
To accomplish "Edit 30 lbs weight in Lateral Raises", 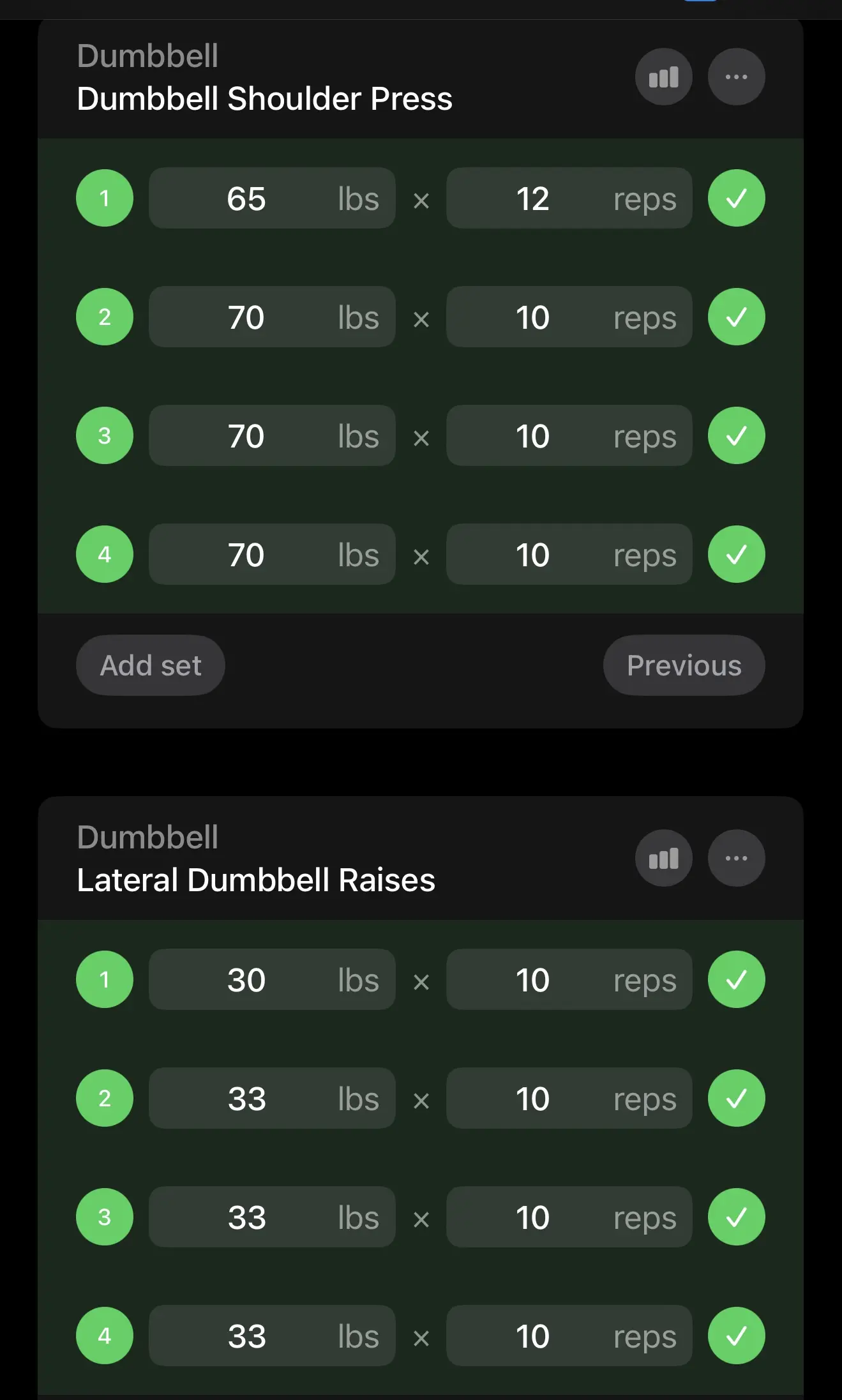I will (x=272, y=980).
